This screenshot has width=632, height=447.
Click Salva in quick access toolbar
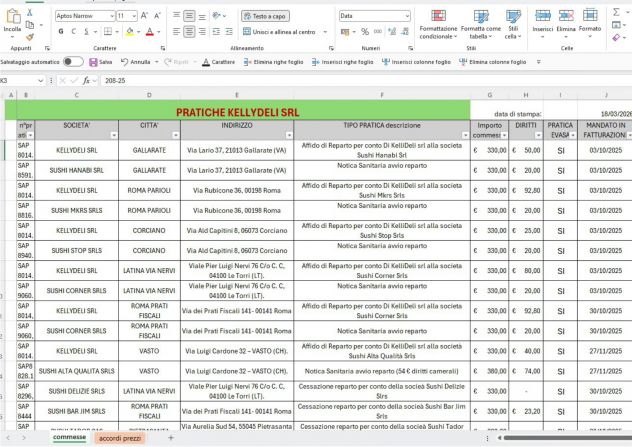[x=100, y=62]
